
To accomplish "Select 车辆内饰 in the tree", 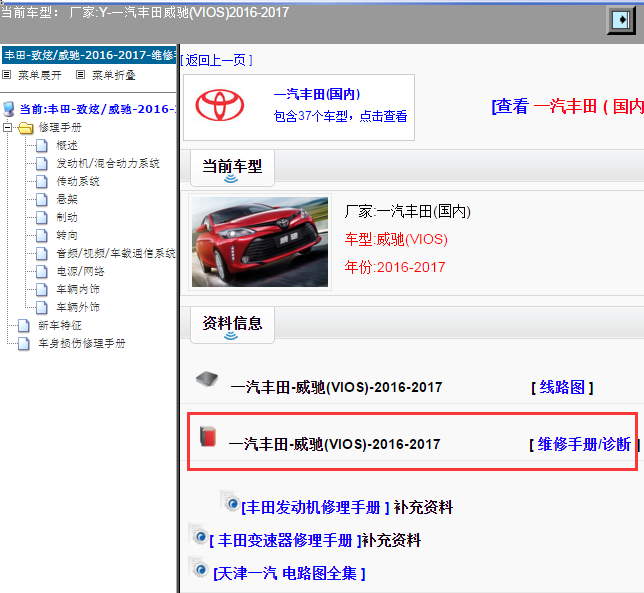I will pos(78,290).
